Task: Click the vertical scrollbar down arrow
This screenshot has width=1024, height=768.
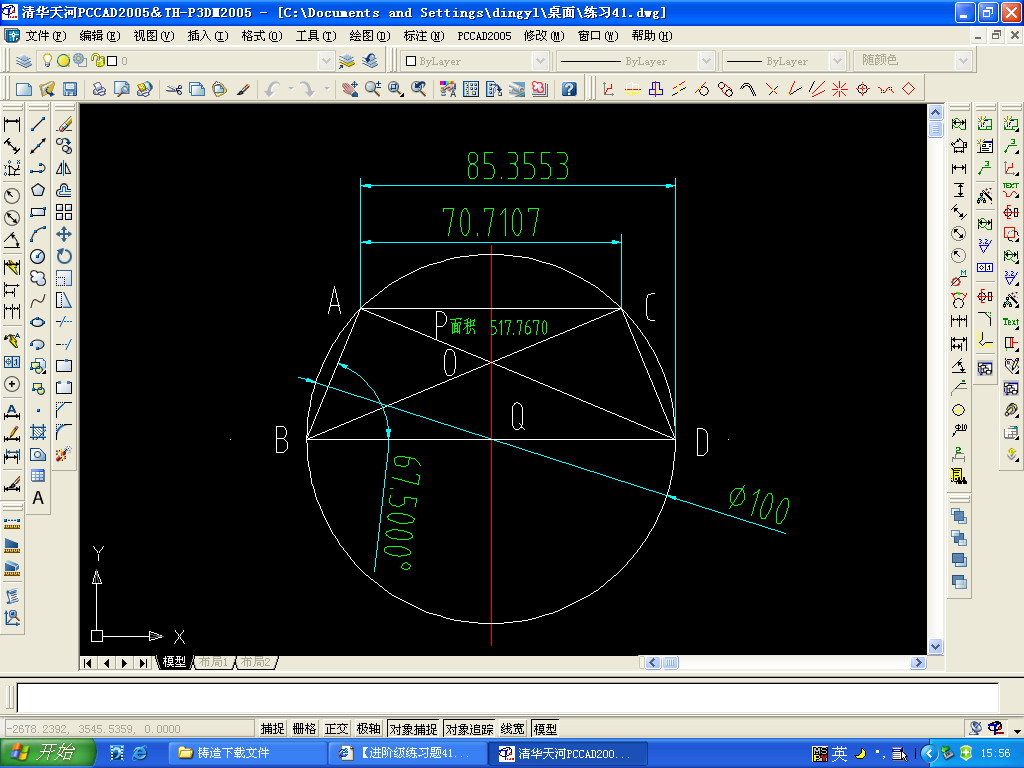Action: pos(935,647)
